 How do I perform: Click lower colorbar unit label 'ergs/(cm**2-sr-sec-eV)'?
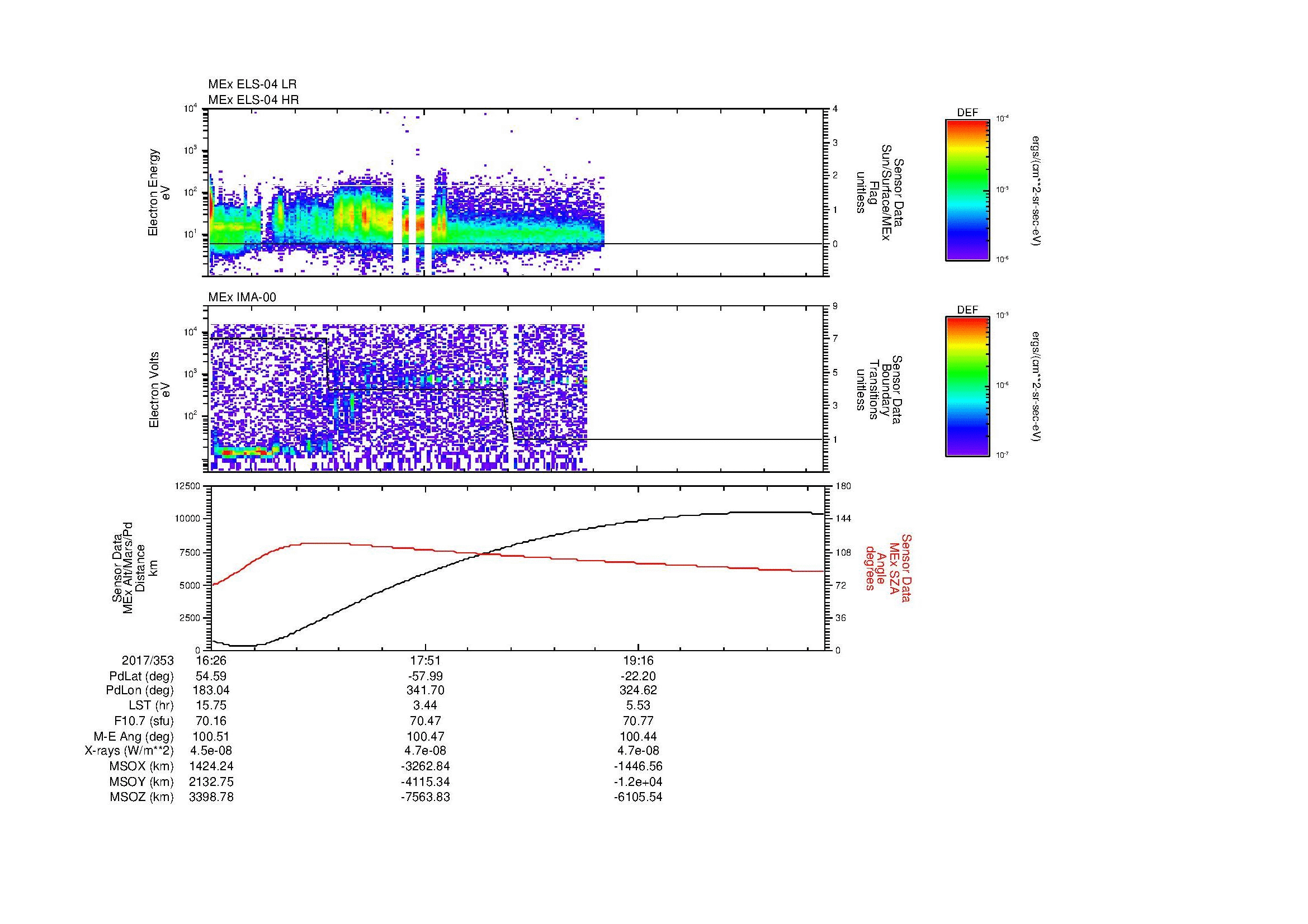(1037, 387)
